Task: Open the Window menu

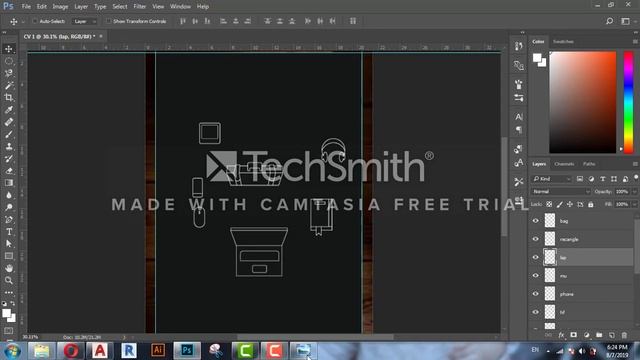Action: point(180,7)
